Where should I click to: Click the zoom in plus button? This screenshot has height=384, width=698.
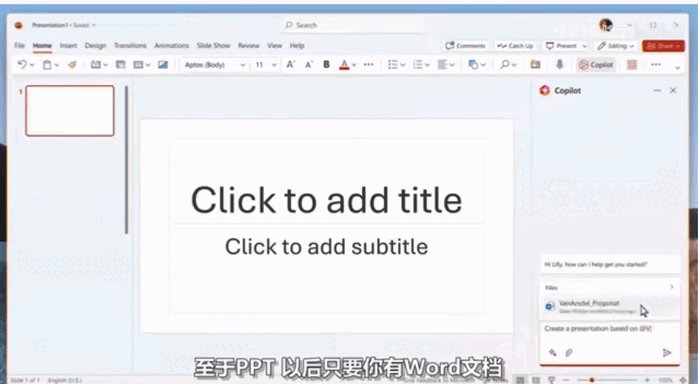646,380
